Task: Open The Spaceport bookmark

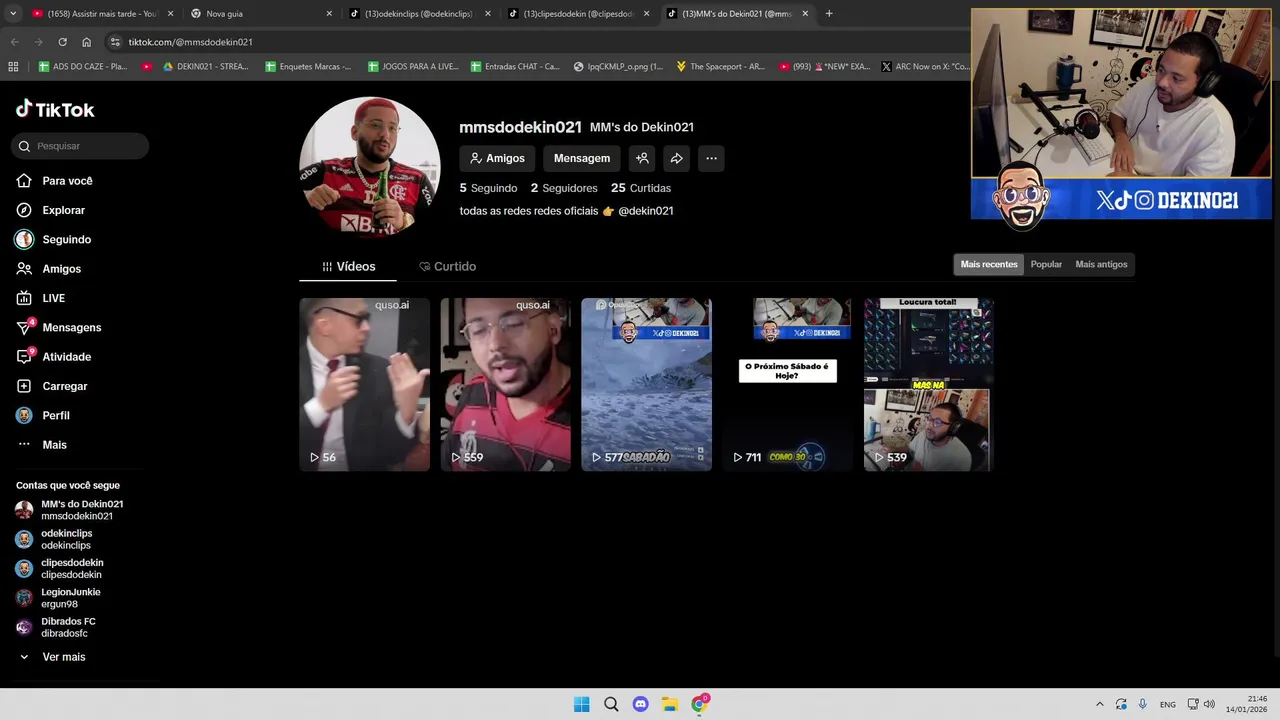Action: (x=720, y=66)
